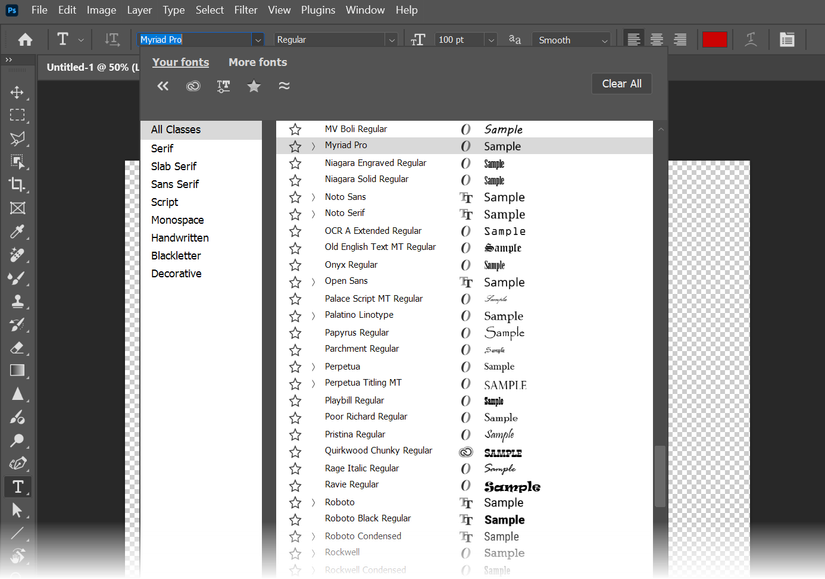Favorite the Myriad Pro font
This screenshot has height=579, width=825.
point(295,146)
